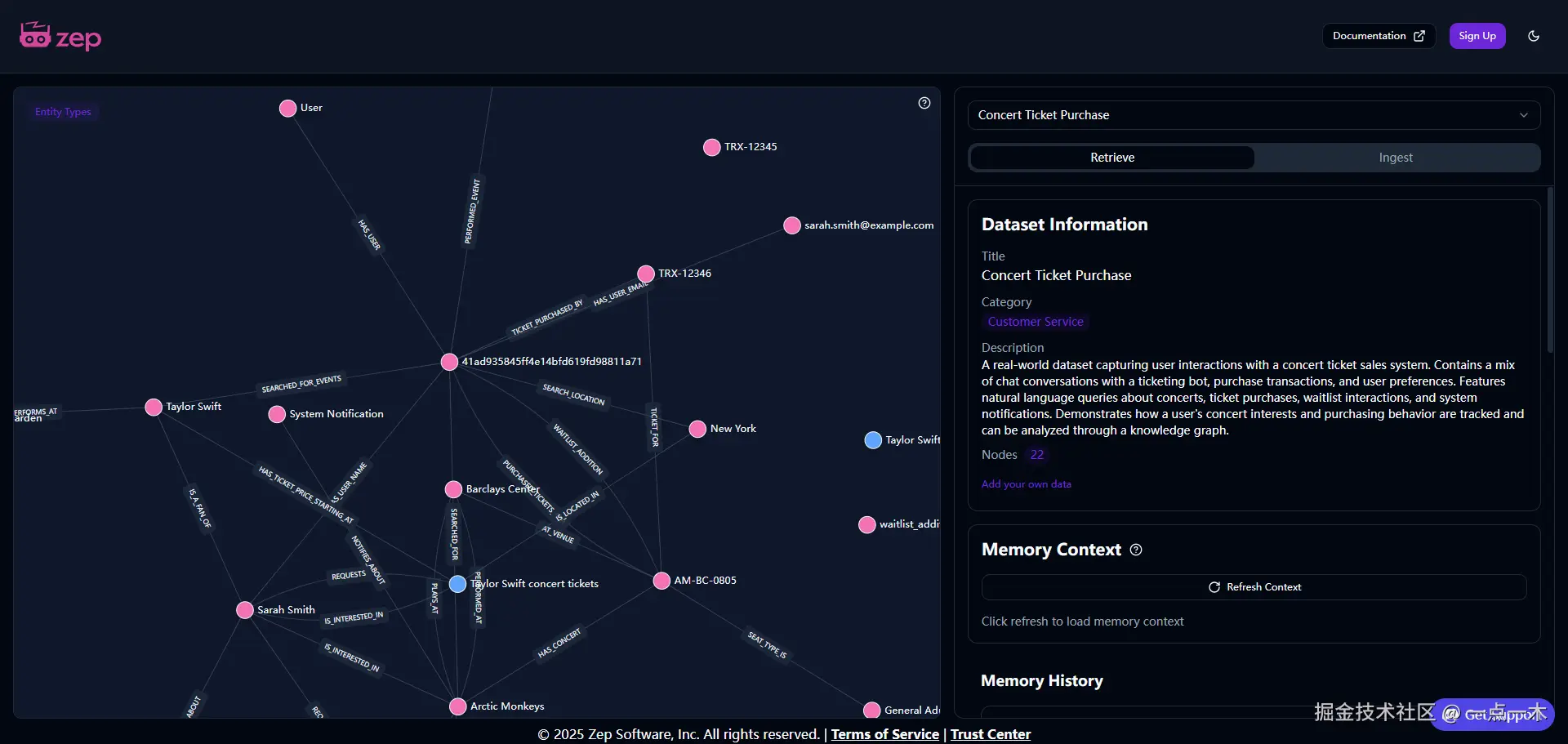
Task: Click the REQUESTS edge label
Action: click(x=349, y=576)
